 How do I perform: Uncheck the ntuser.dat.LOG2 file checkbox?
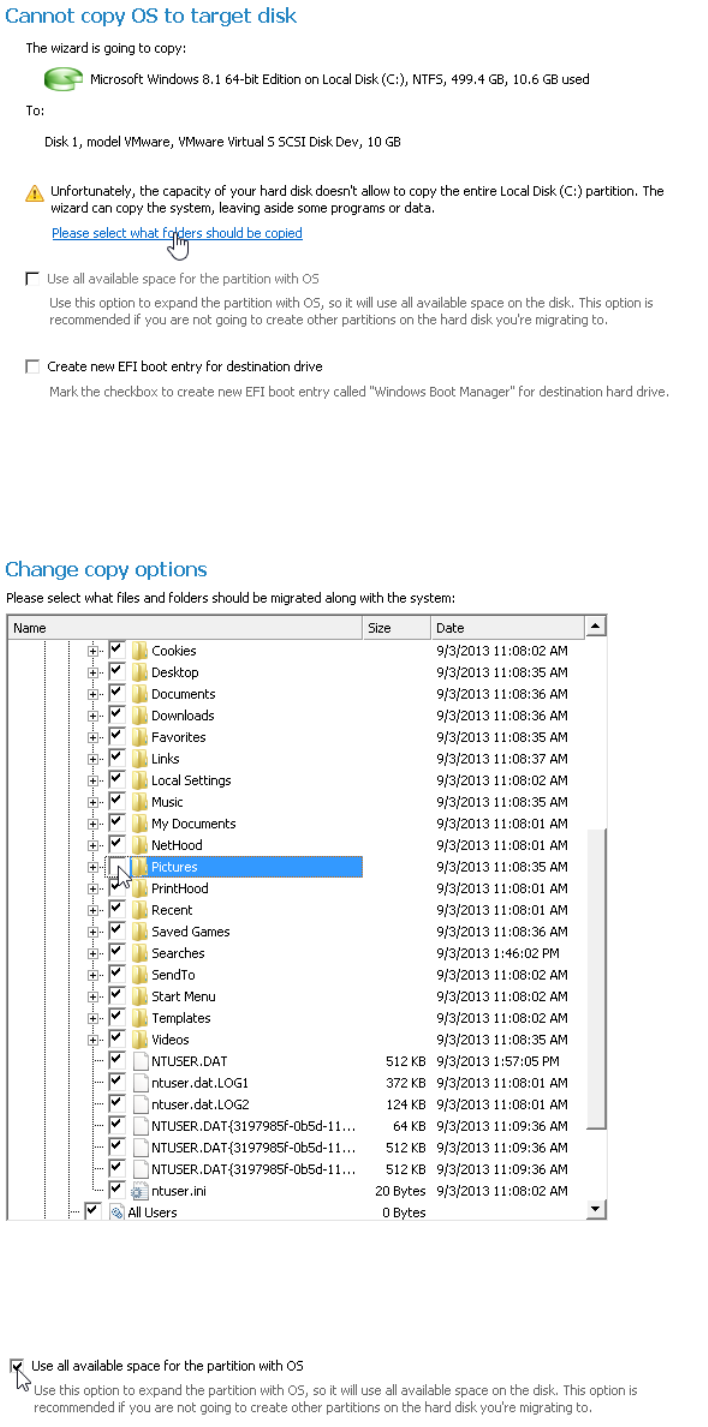(x=117, y=1104)
